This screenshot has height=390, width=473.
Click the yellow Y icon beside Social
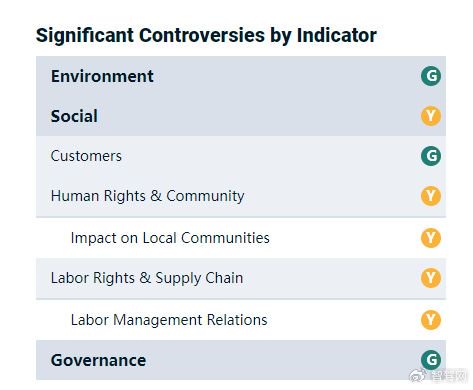pyautogui.click(x=431, y=116)
